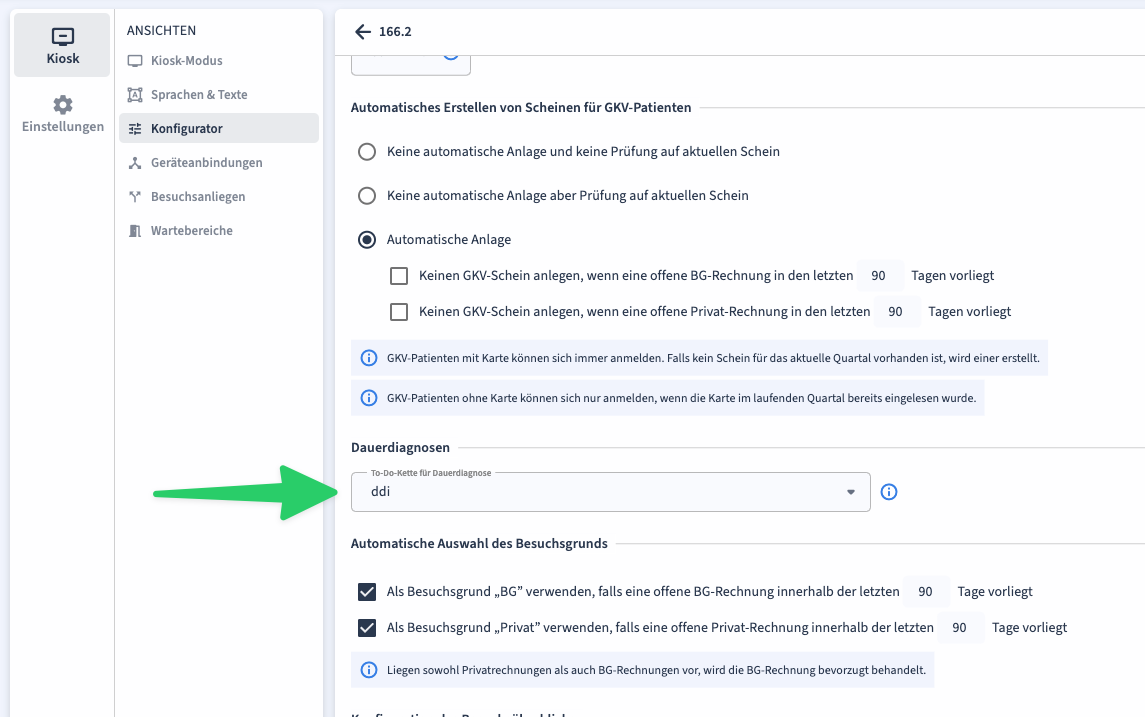1145x717 pixels.
Task: Click the 90 days field for „Privat" Besuchsgrund
Action: coord(959,628)
